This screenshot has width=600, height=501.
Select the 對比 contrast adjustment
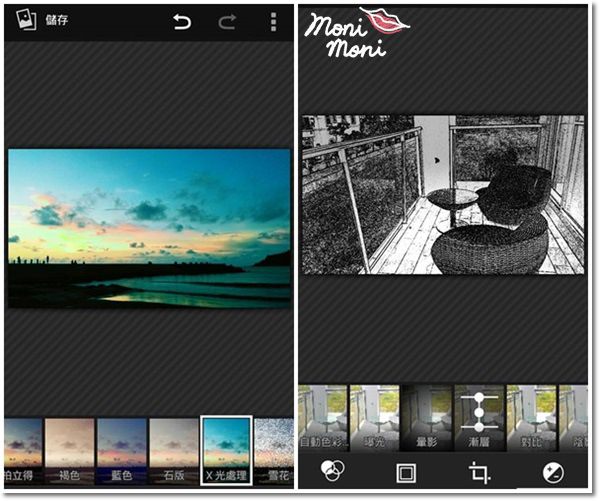[x=530, y=417]
